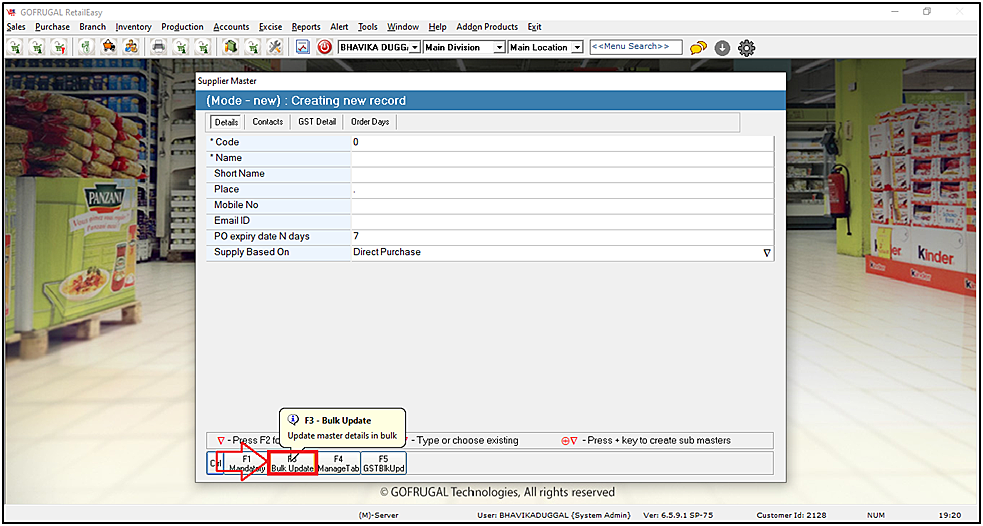Click the green rupee symbol toolbar icon
Screen dimensions: 983x526
[x=87, y=47]
